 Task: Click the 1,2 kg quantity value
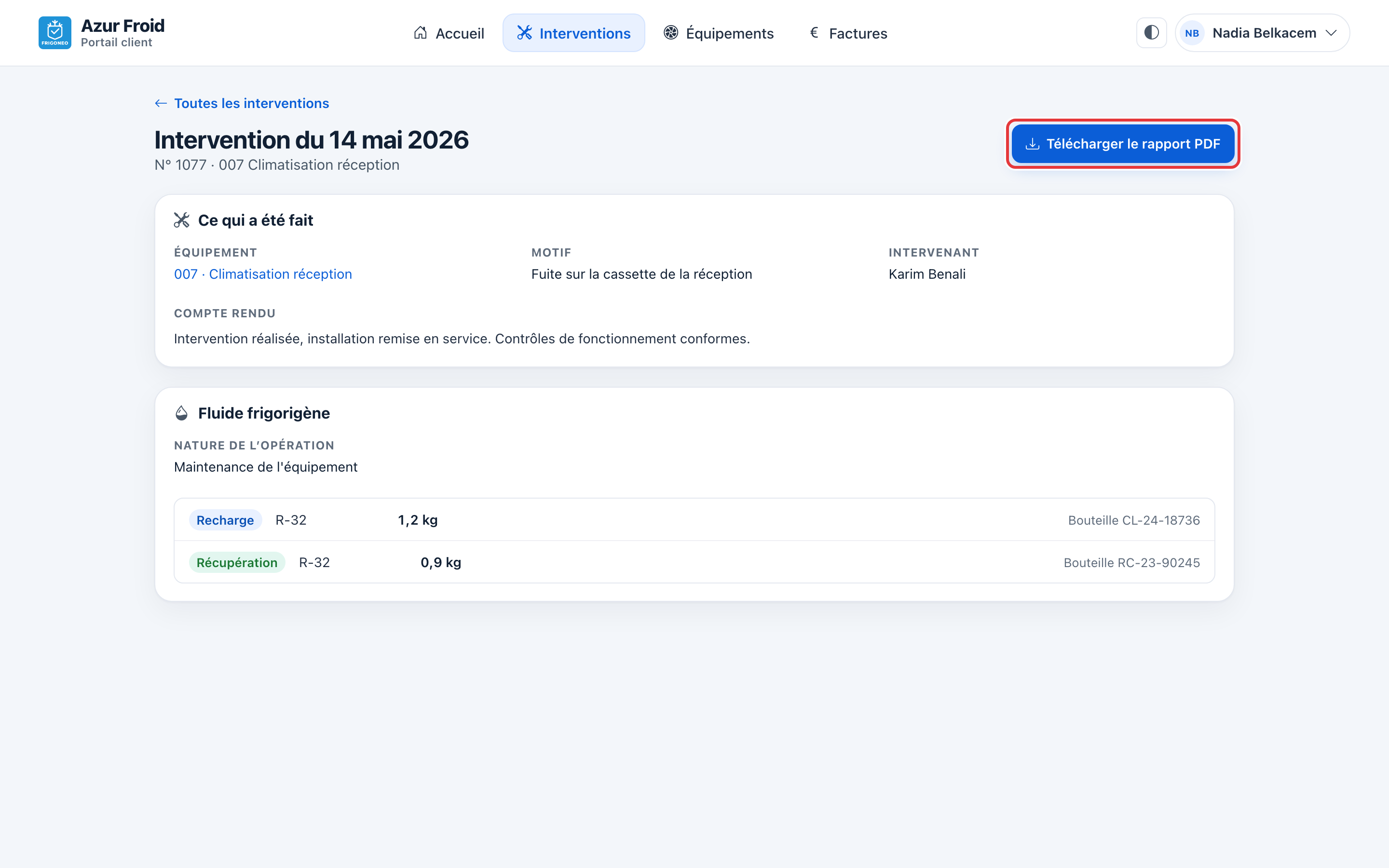tap(418, 520)
